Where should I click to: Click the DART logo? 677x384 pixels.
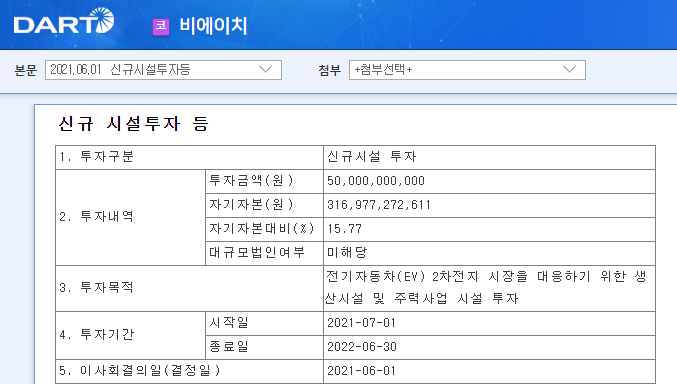click(x=63, y=21)
